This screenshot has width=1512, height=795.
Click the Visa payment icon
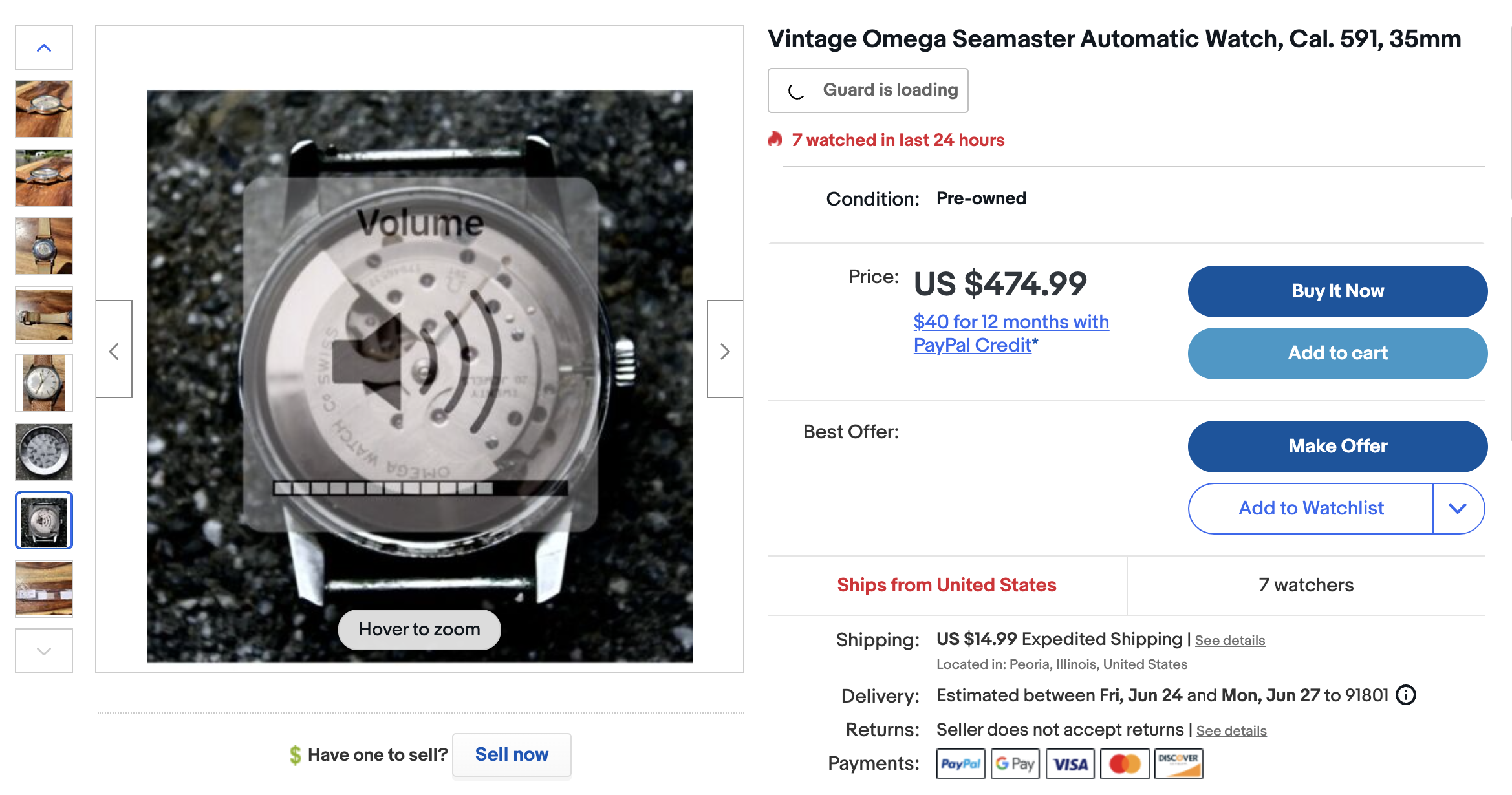click(1070, 764)
